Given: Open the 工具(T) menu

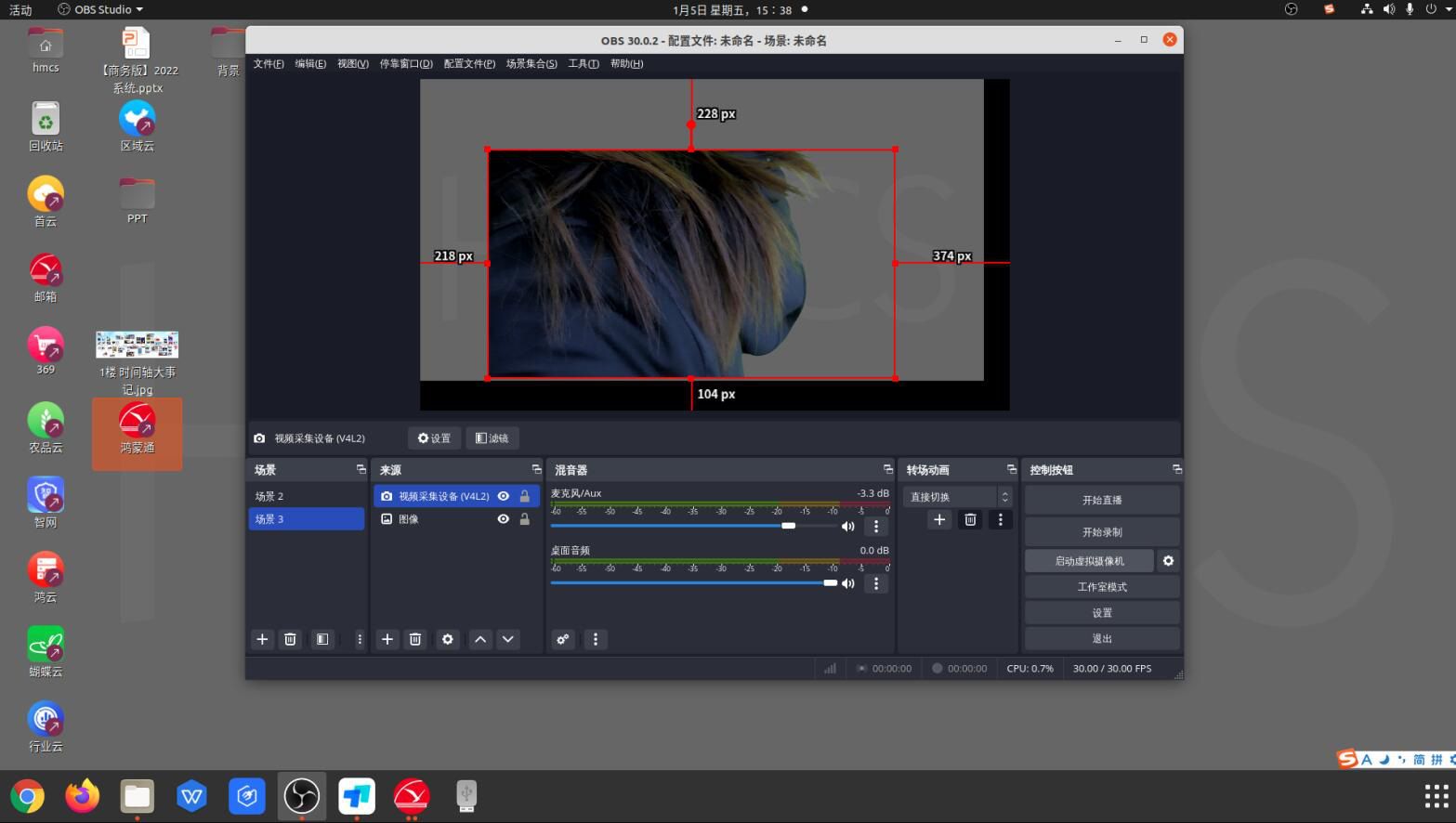Looking at the screenshot, I should 584,64.
